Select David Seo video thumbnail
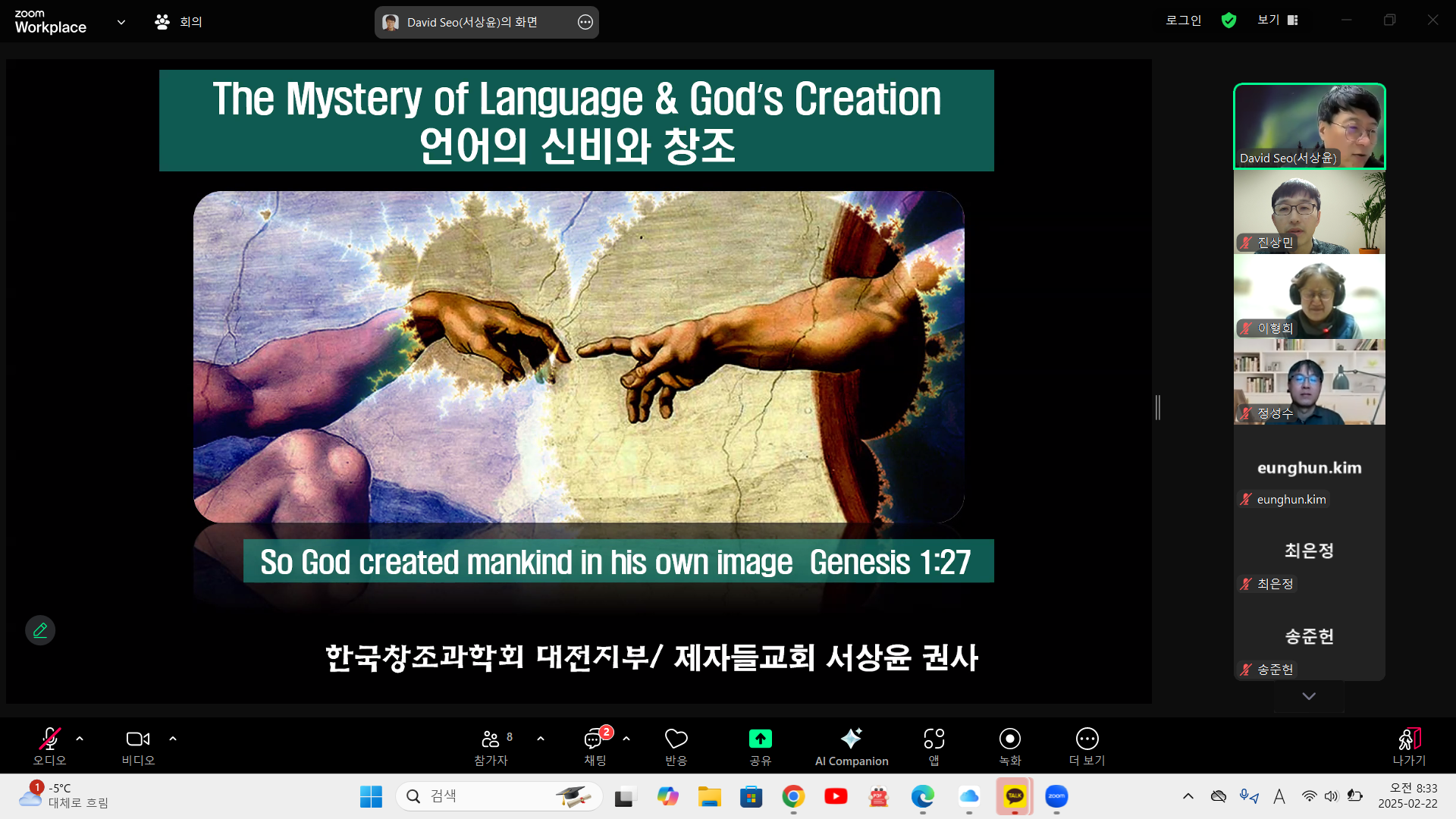Image resolution: width=1456 pixels, height=819 pixels. pos(1310,126)
